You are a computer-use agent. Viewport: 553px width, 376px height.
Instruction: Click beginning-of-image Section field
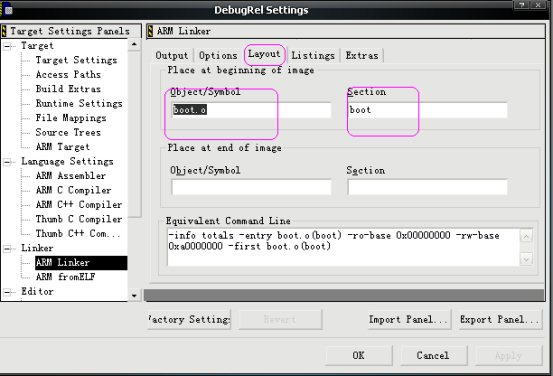point(427,110)
